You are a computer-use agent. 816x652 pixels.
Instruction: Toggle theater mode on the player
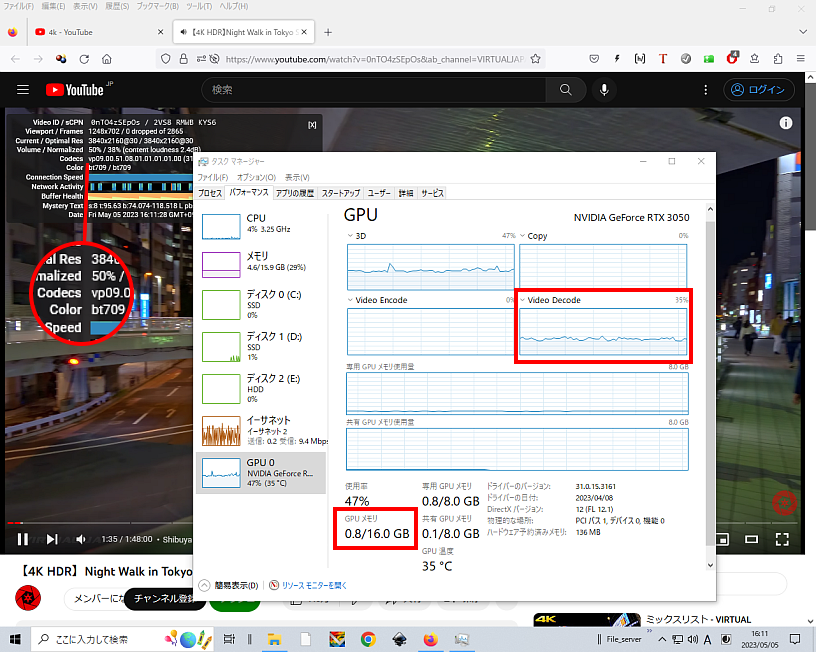click(x=751, y=539)
